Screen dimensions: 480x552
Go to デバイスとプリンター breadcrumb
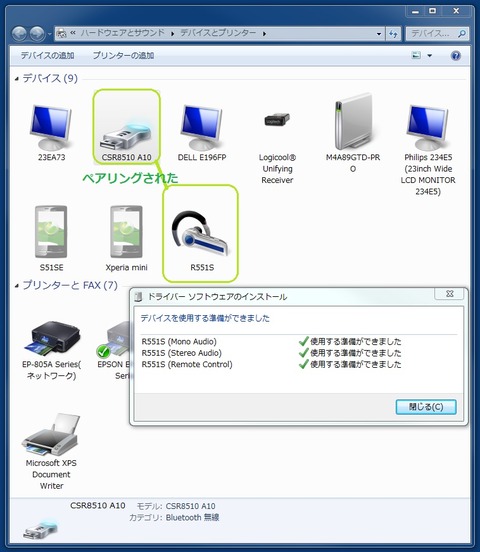click(218, 33)
